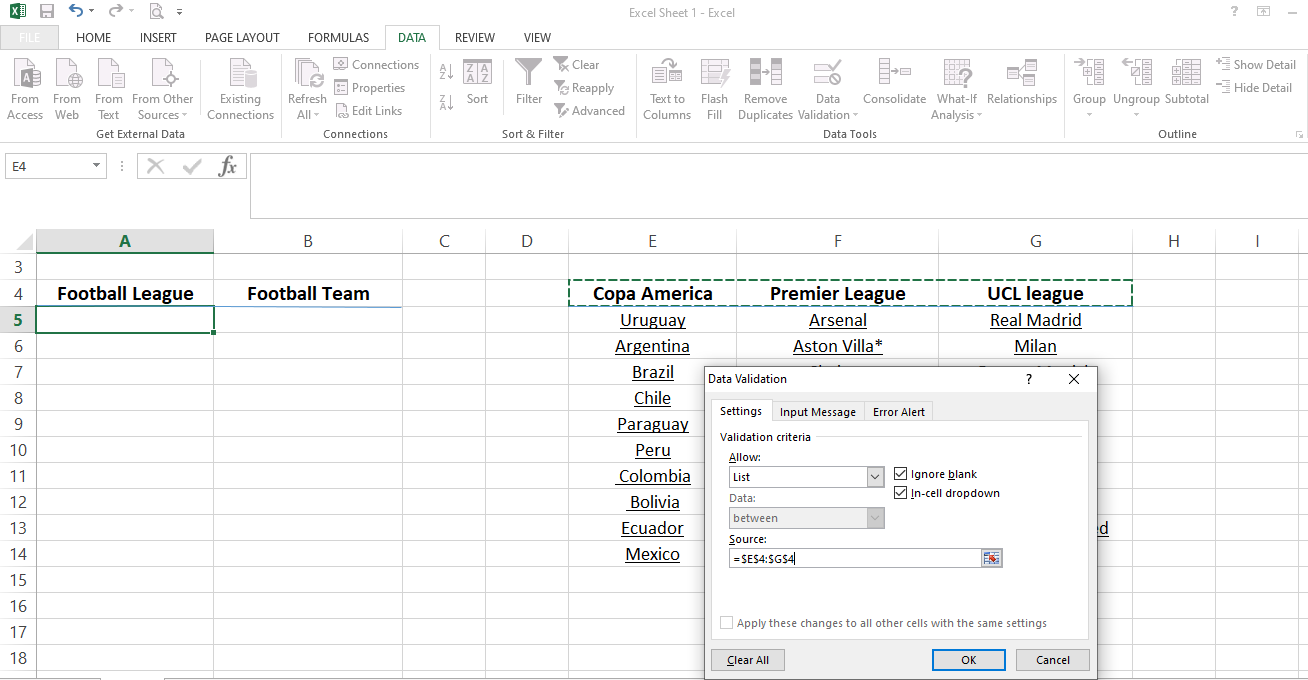1308x680 pixels.
Task: Select the Sort A to Z icon
Action: click(x=443, y=72)
